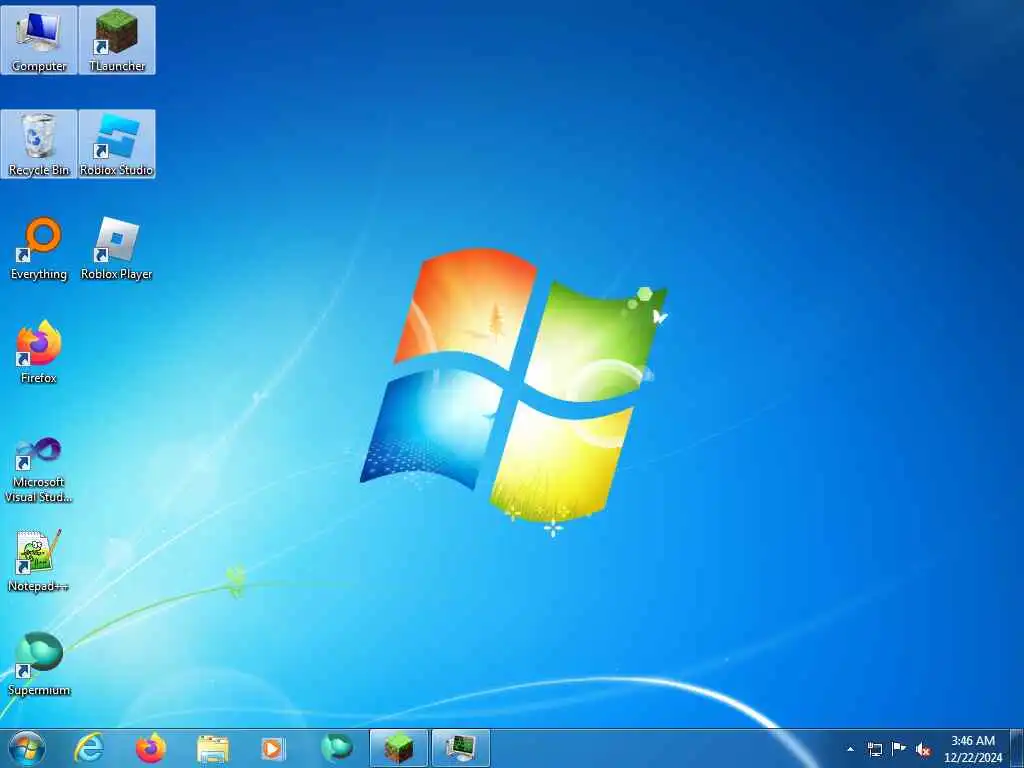The width and height of the screenshot is (1024, 768).
Task: Select the Notepad++ desktop shortcut
Action: coord(39,560)
